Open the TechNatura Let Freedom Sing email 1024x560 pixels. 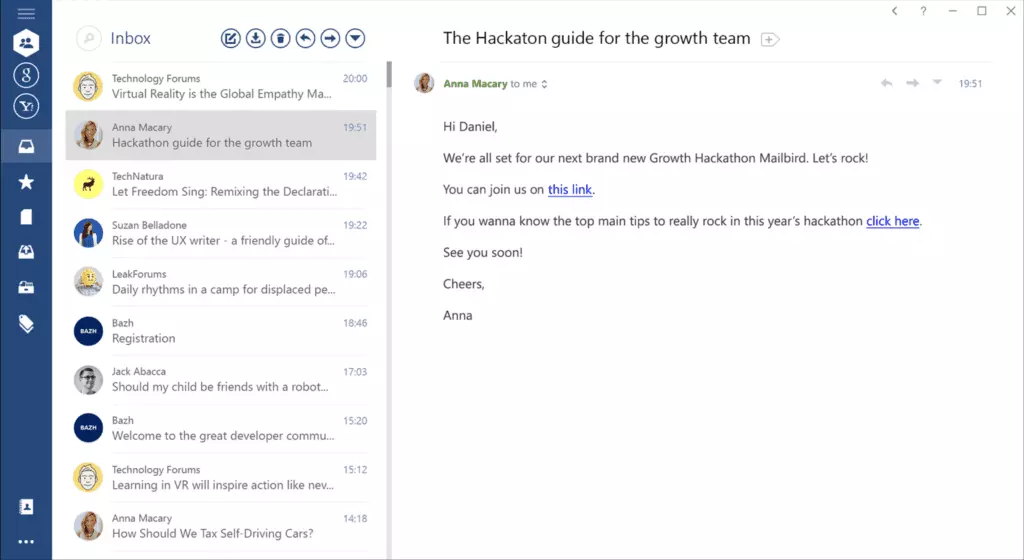[x=221, y=184]
